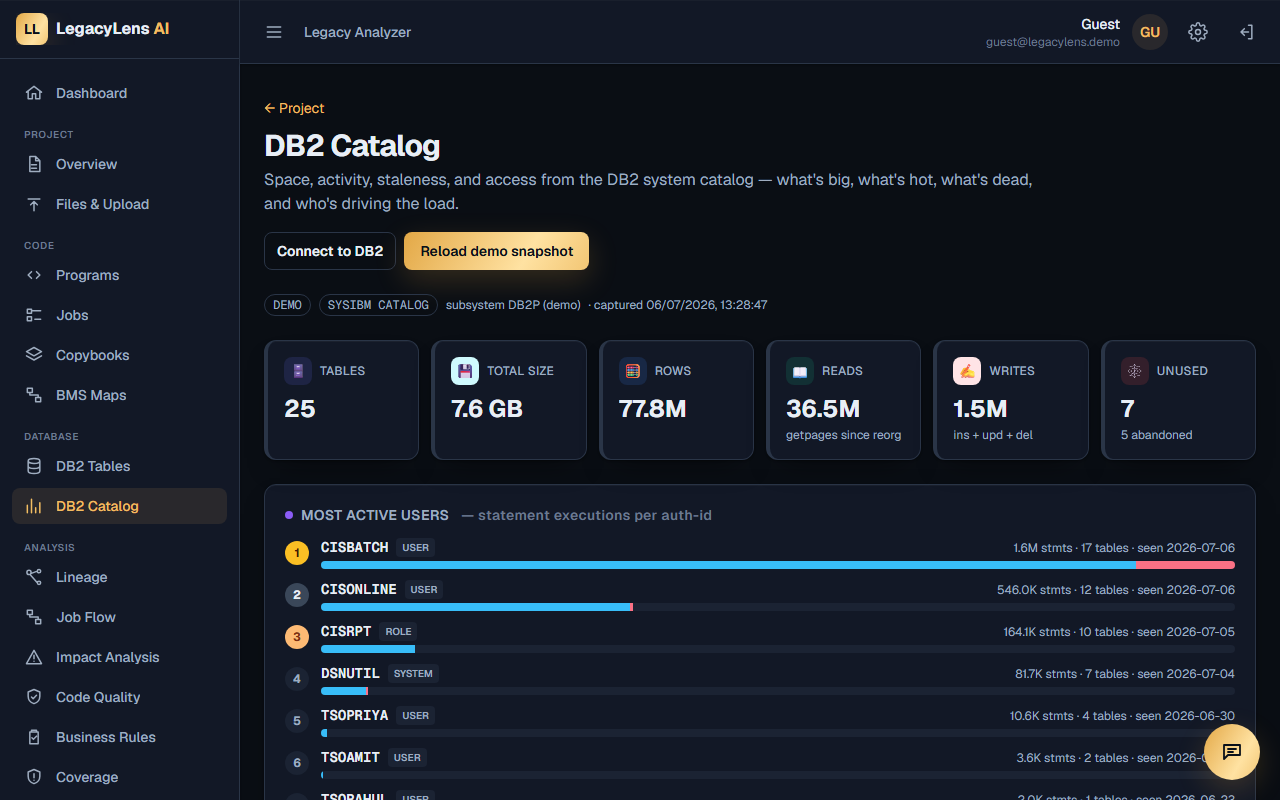Click the Impact Analysis warning icon
This screenshot has height=800, width=1280.
pos(34,657)
